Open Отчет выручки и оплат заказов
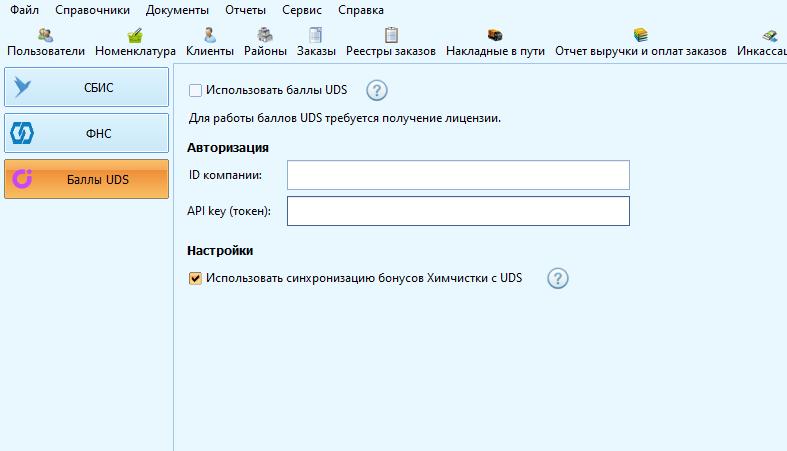This screenshot has height=451, width=787. 641,42
